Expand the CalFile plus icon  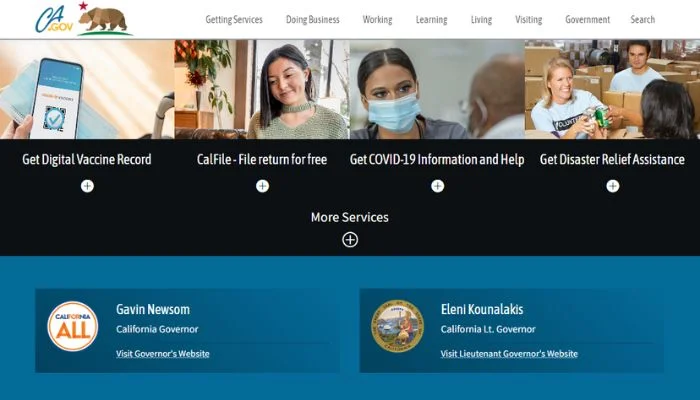coord(262,186)
